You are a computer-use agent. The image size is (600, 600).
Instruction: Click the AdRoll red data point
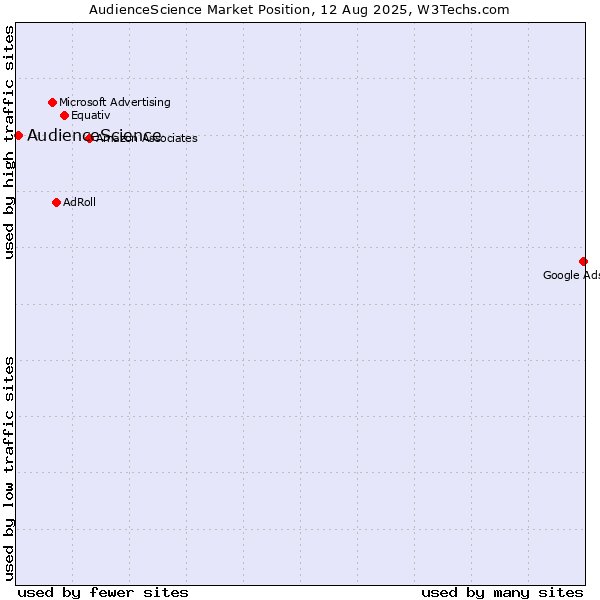(x=56, y=202)
